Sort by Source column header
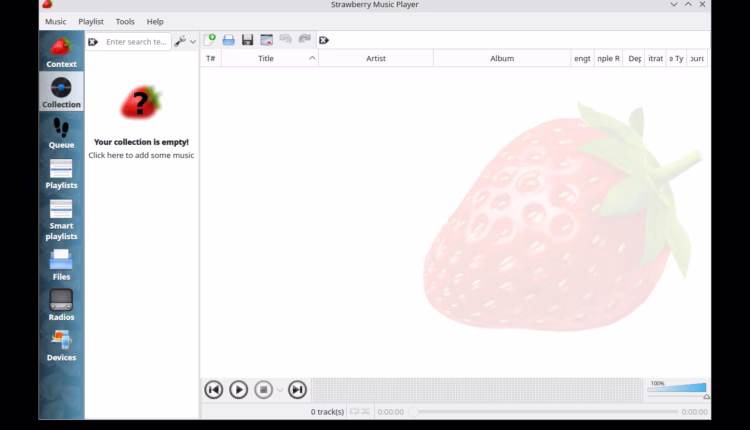 [697, 58]
